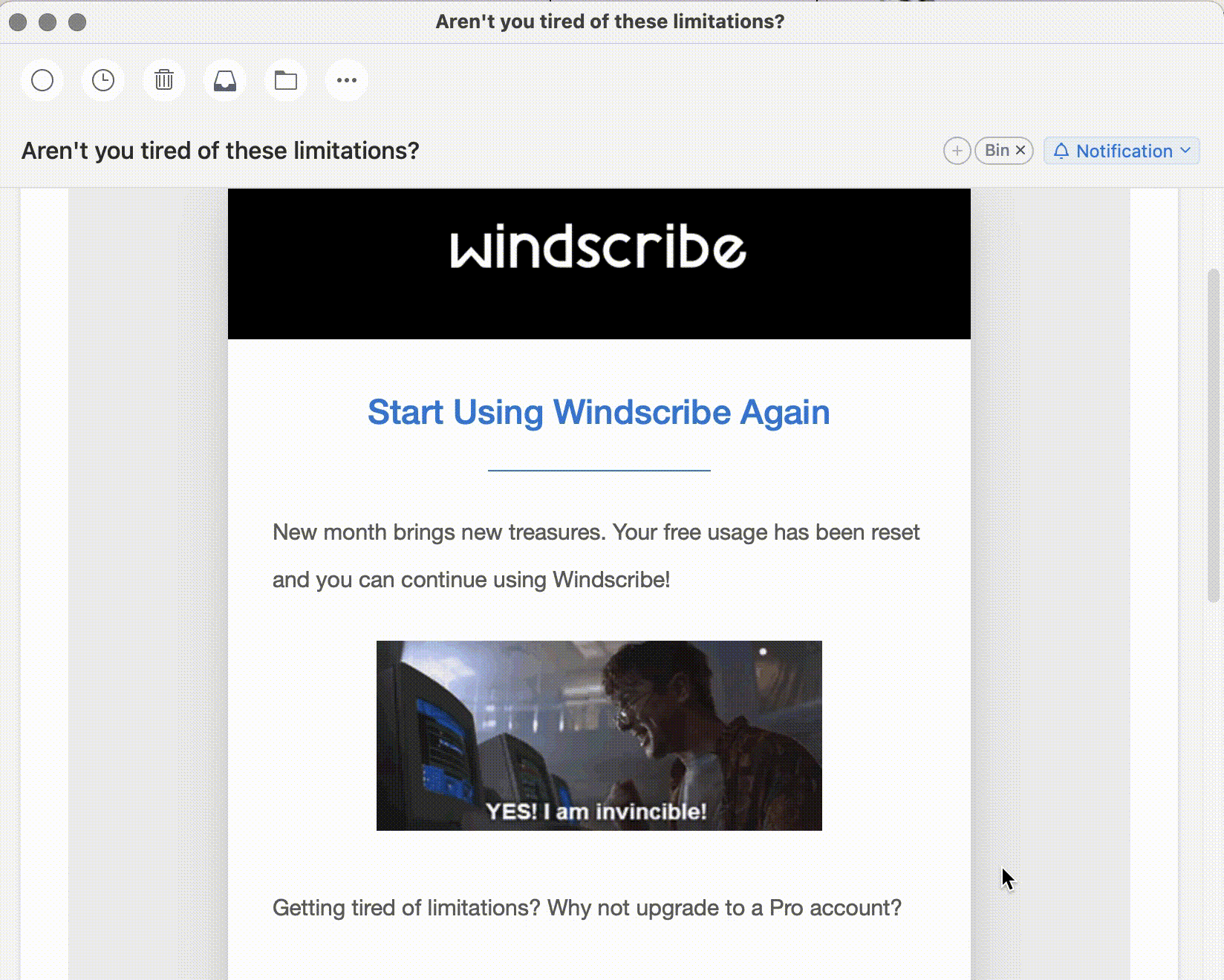The height and width of the screenshot is (980, 1224).
Task: Zoom the email window with the green button
Action: coord(77,22)
